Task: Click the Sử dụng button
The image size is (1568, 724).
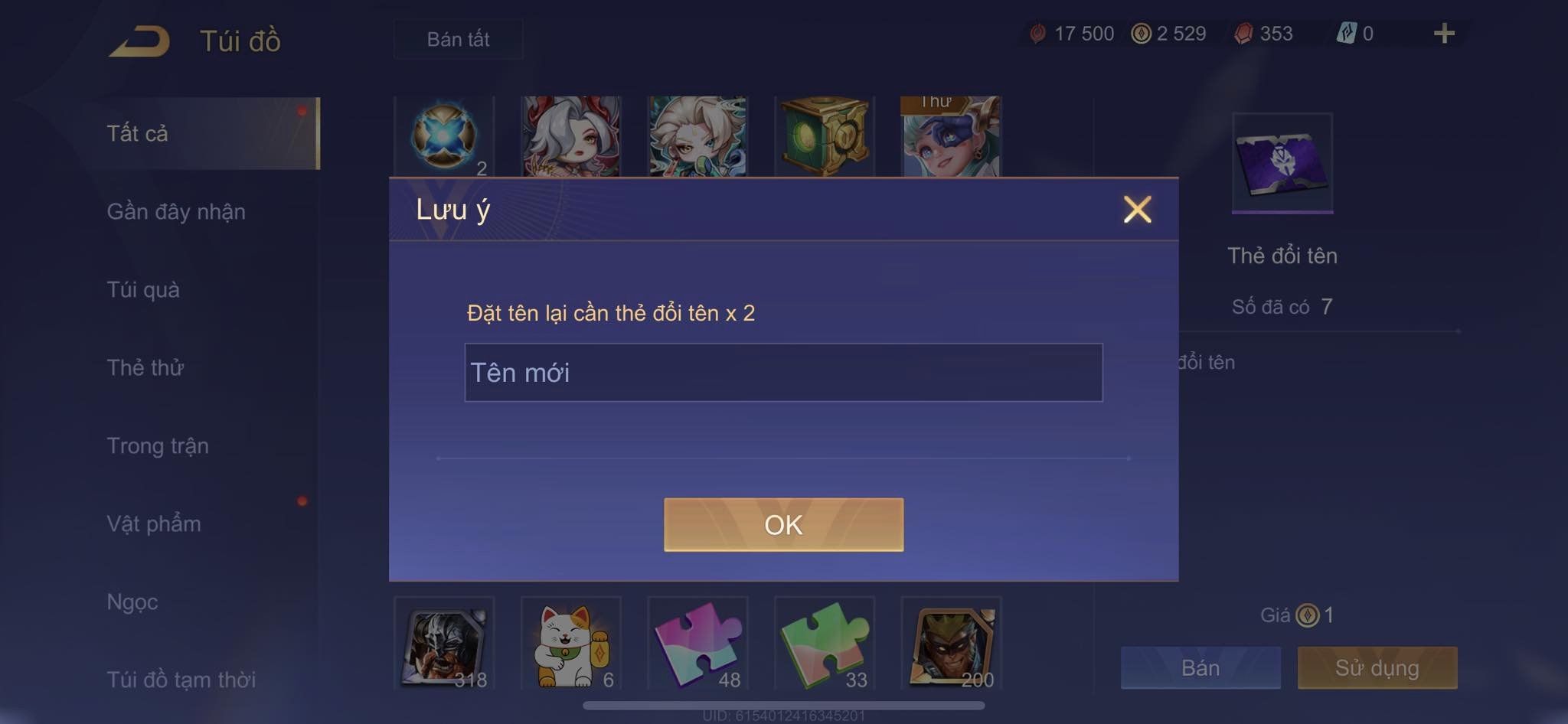Action: (x=1377, y=668)
